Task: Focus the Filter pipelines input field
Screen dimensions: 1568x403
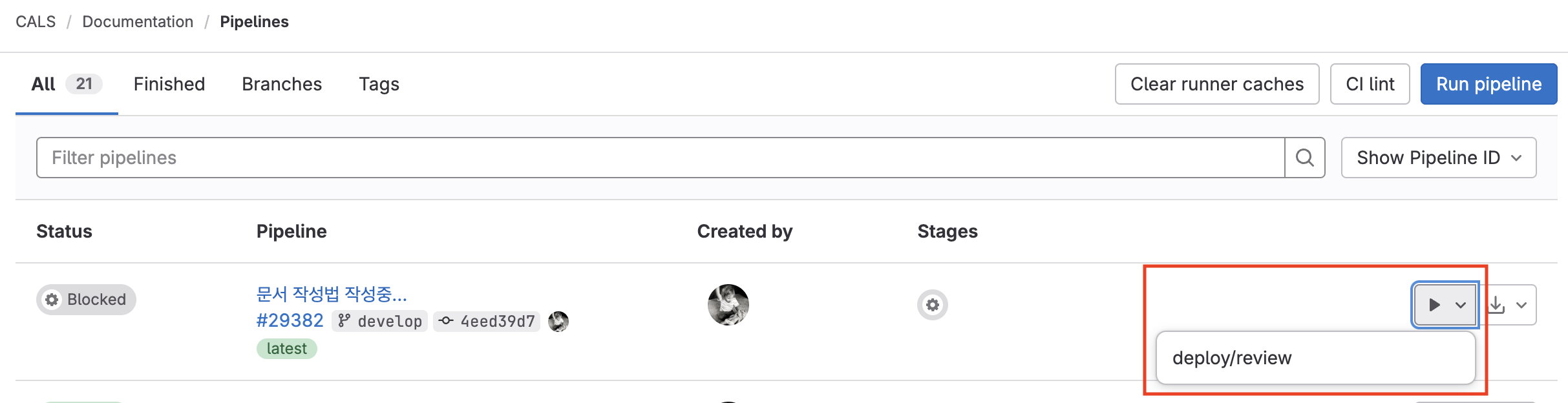Action: coord(659,158)
